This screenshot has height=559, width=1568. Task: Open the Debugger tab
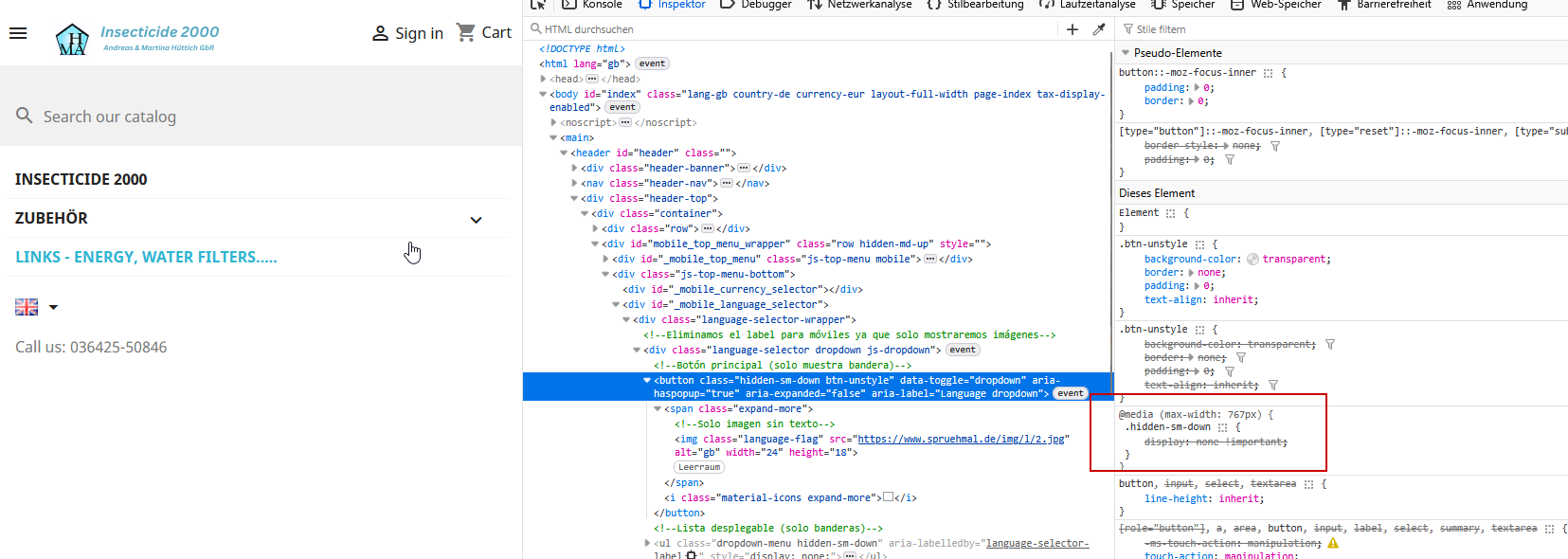756,5
